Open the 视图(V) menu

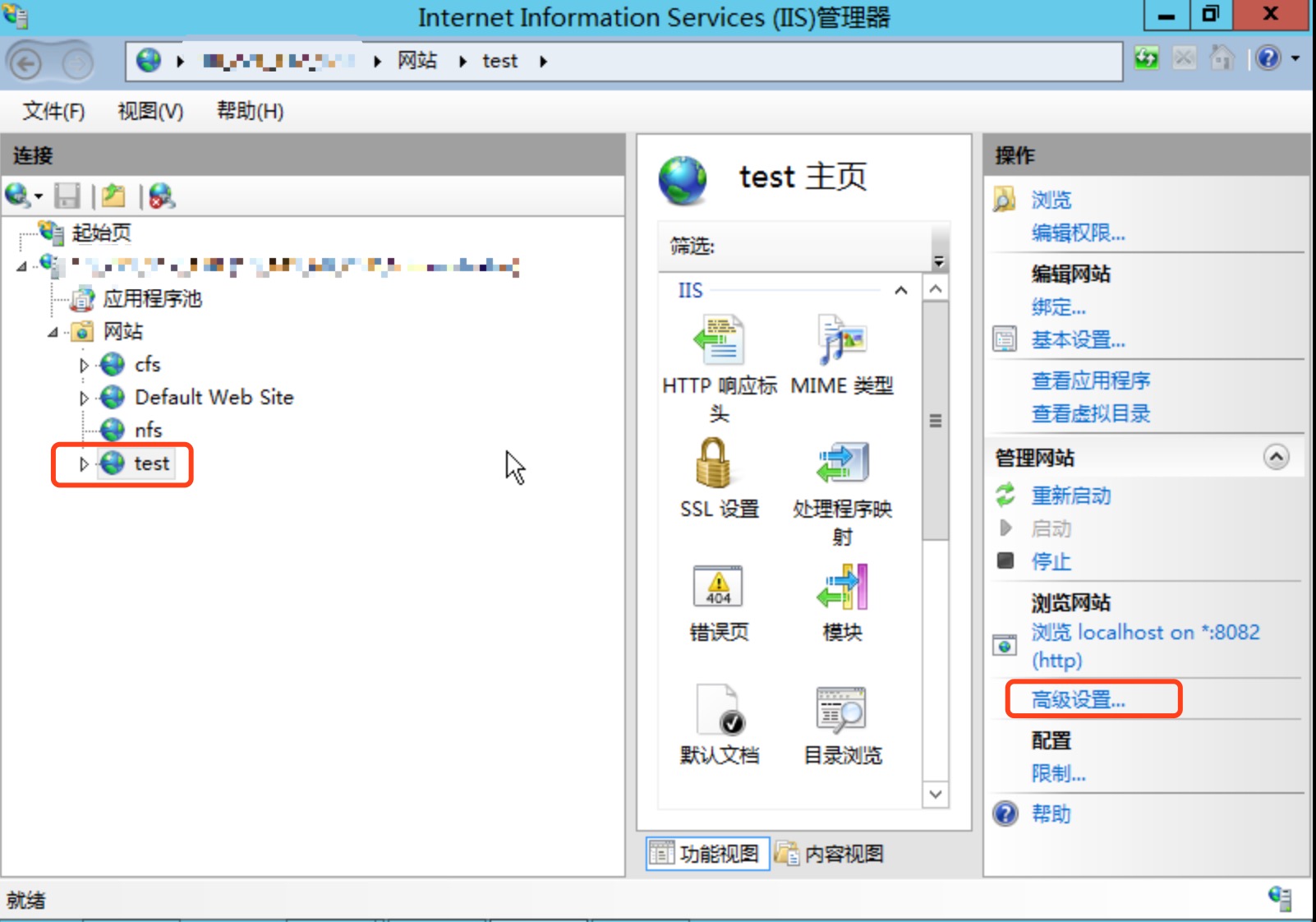click(150, 111)
